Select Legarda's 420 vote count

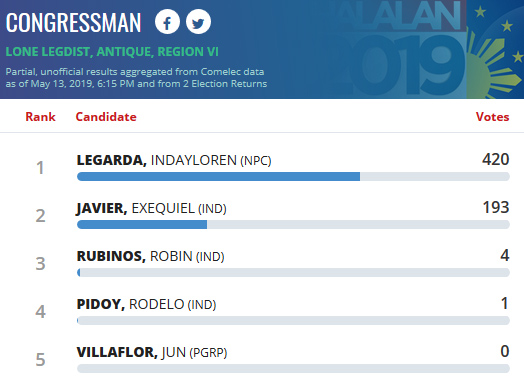tap(496, 159)
